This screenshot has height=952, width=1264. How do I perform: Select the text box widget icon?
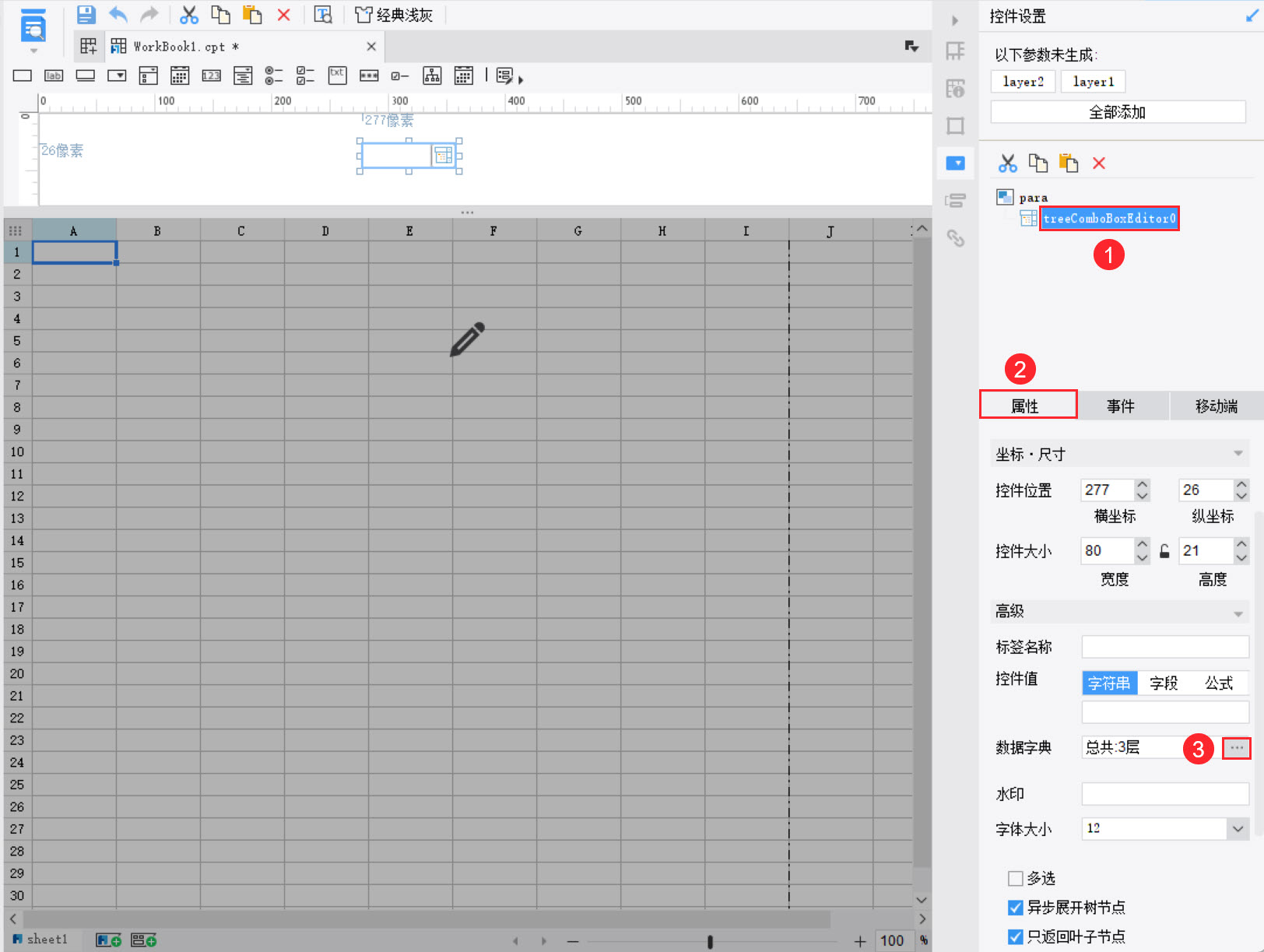23,76
